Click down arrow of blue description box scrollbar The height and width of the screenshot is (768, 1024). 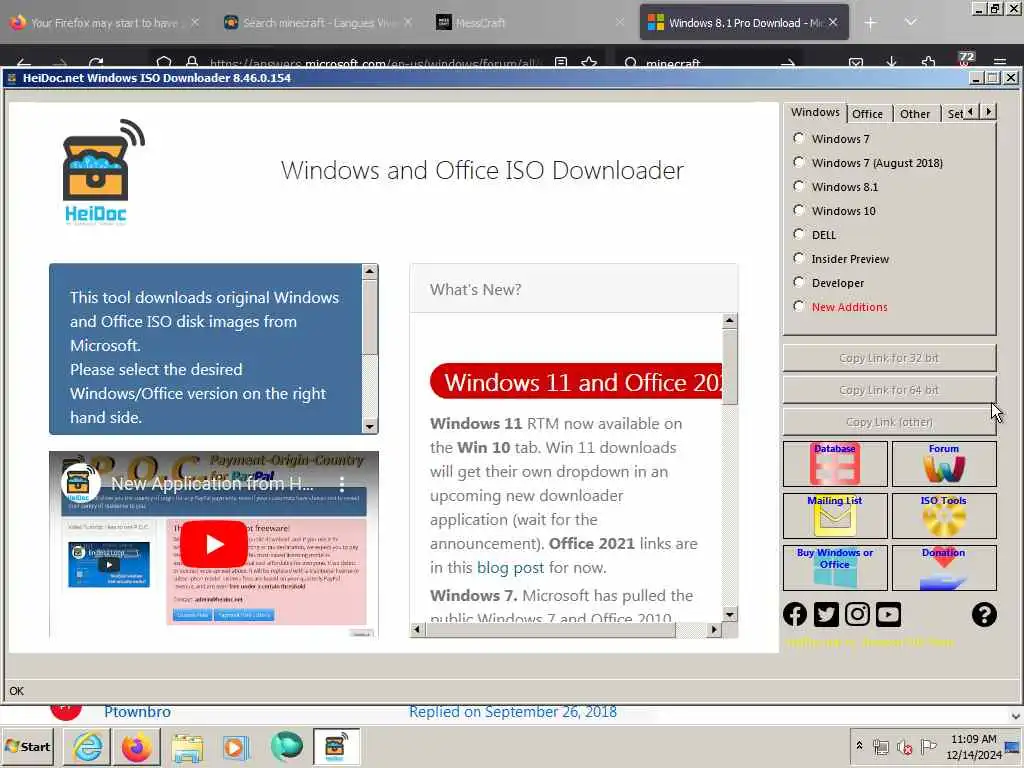pos(370,426)
